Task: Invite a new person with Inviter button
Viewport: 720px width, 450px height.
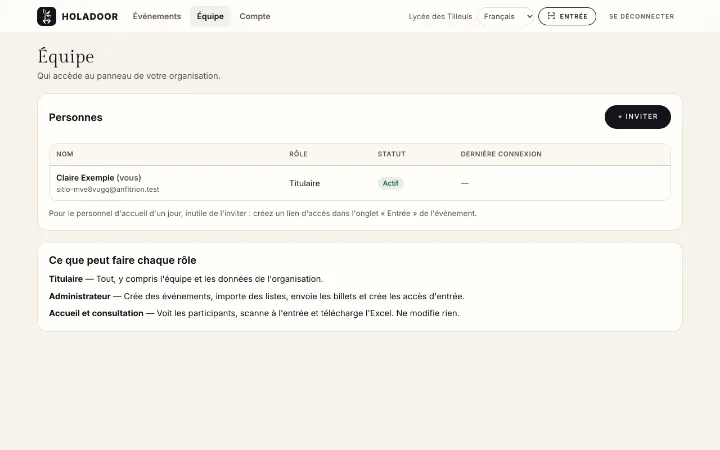Action: coord(637,117)
